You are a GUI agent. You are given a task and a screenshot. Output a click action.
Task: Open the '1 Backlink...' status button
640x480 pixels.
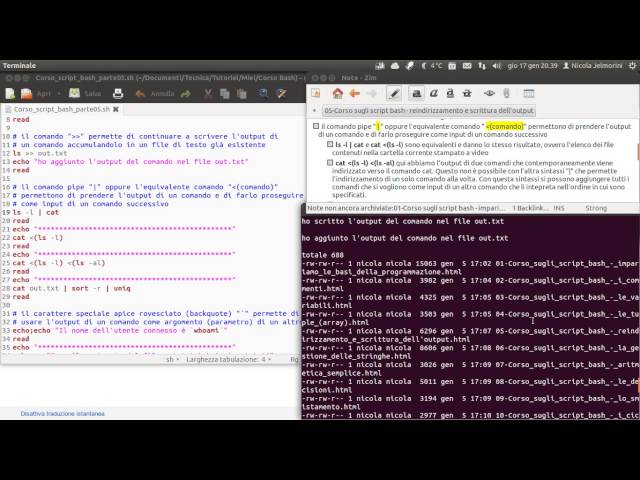[529, 208]
